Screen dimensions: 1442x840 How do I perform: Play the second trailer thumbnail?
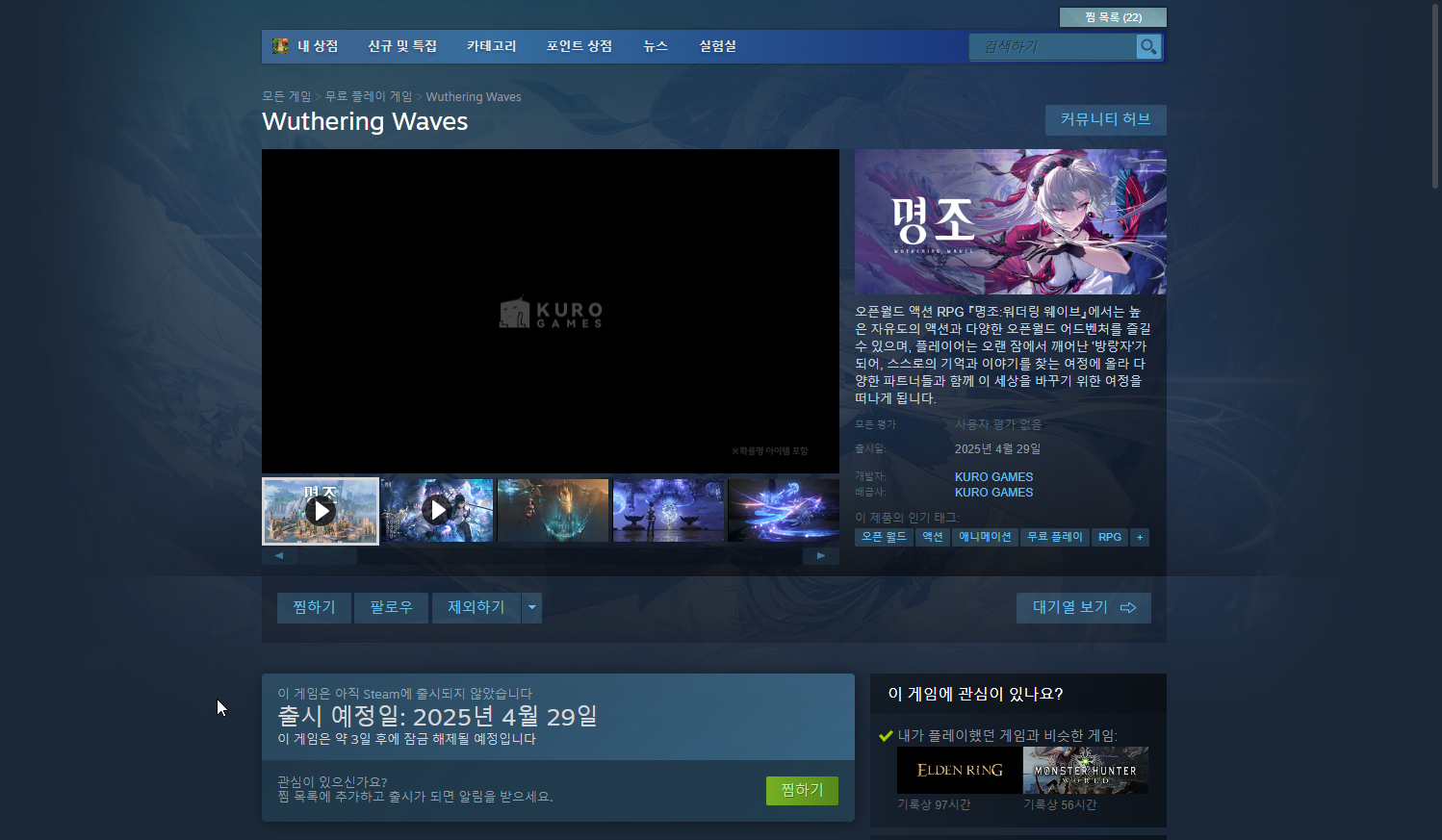[x=437, y=510]
